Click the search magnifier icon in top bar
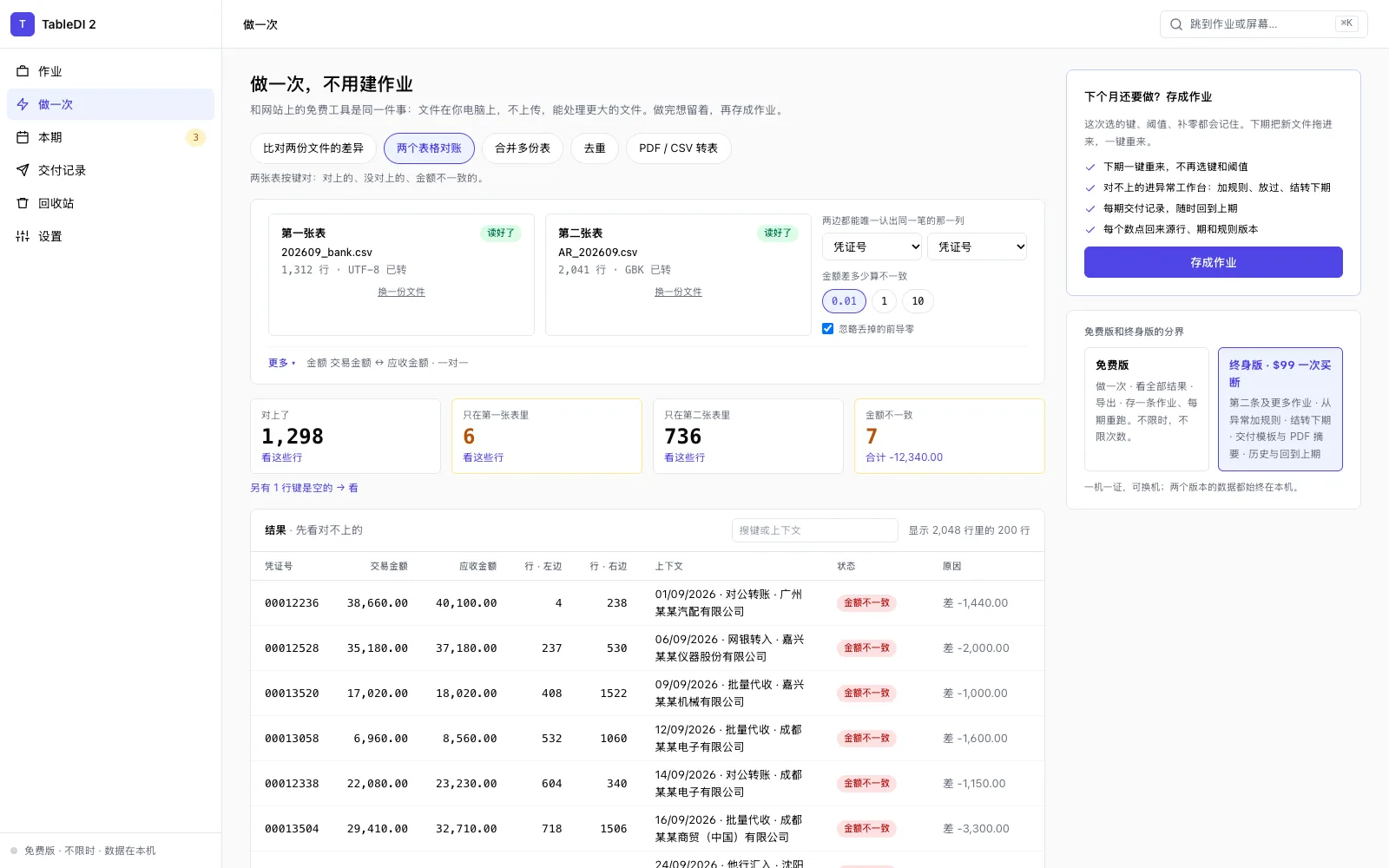1389x868 pixels. pos(1175,24)
